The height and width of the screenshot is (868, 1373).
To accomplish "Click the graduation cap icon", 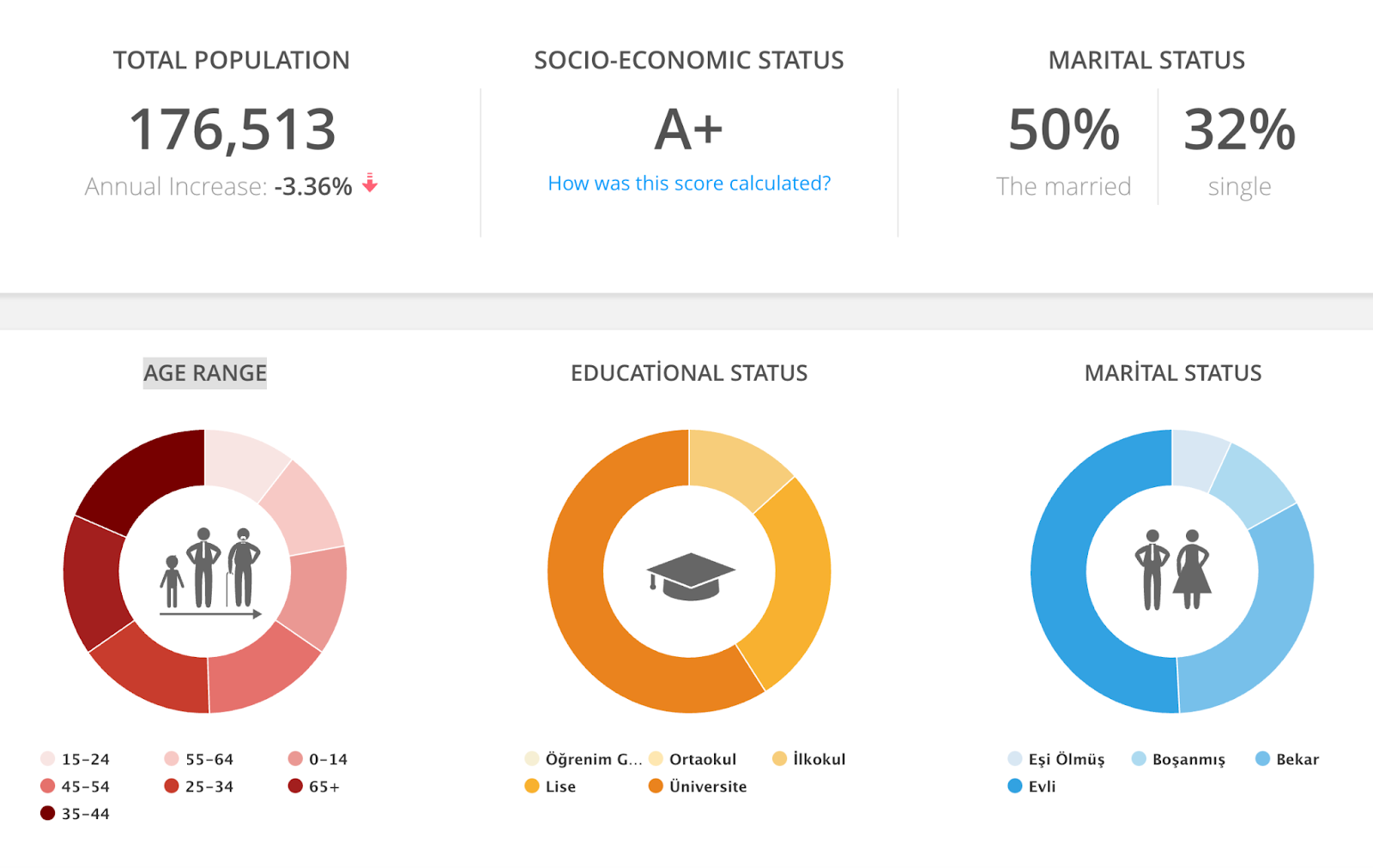I will (x=690, y=576).
